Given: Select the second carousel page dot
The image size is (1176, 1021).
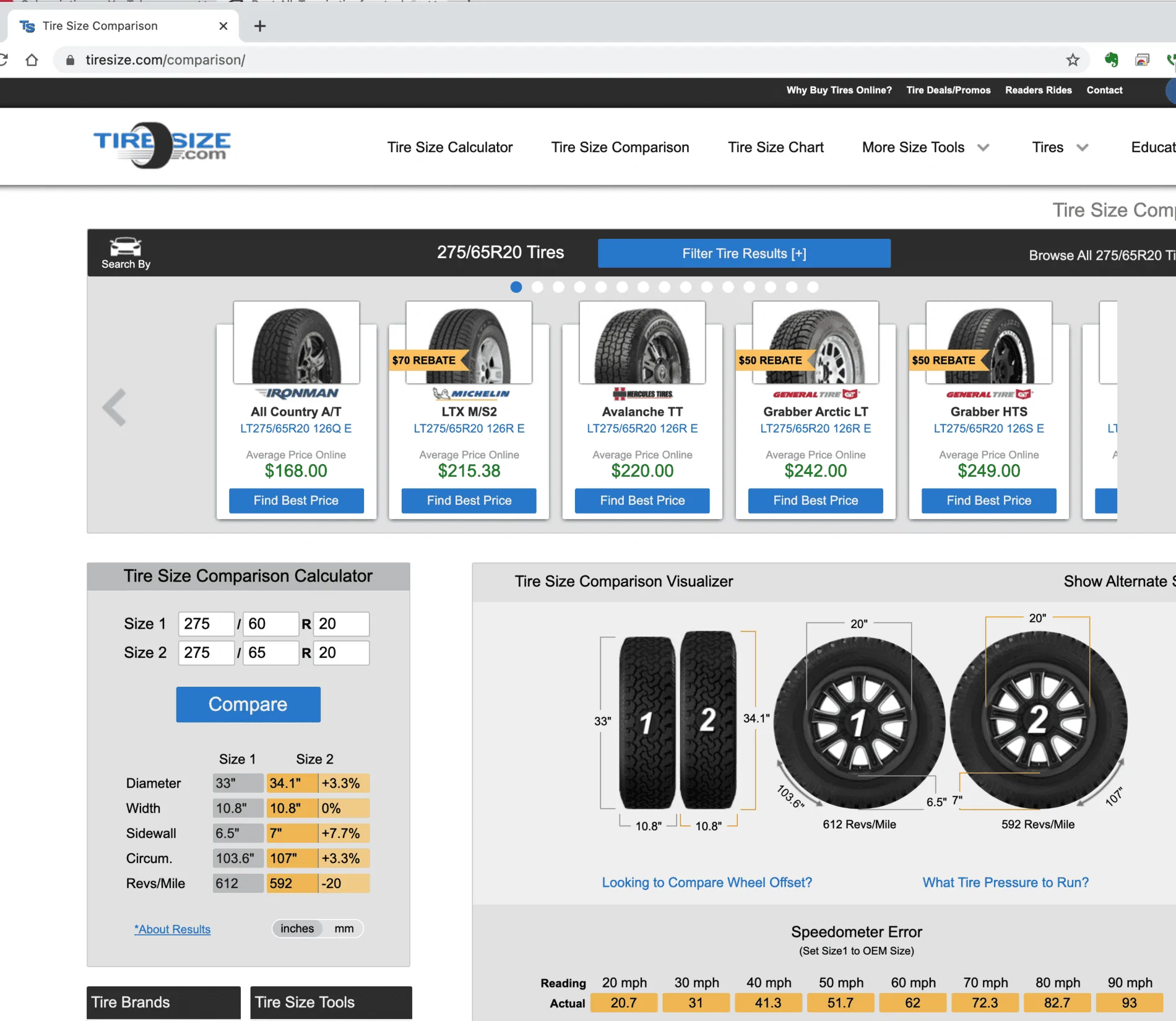Looking at the screenshot, I should click(537, 287).
